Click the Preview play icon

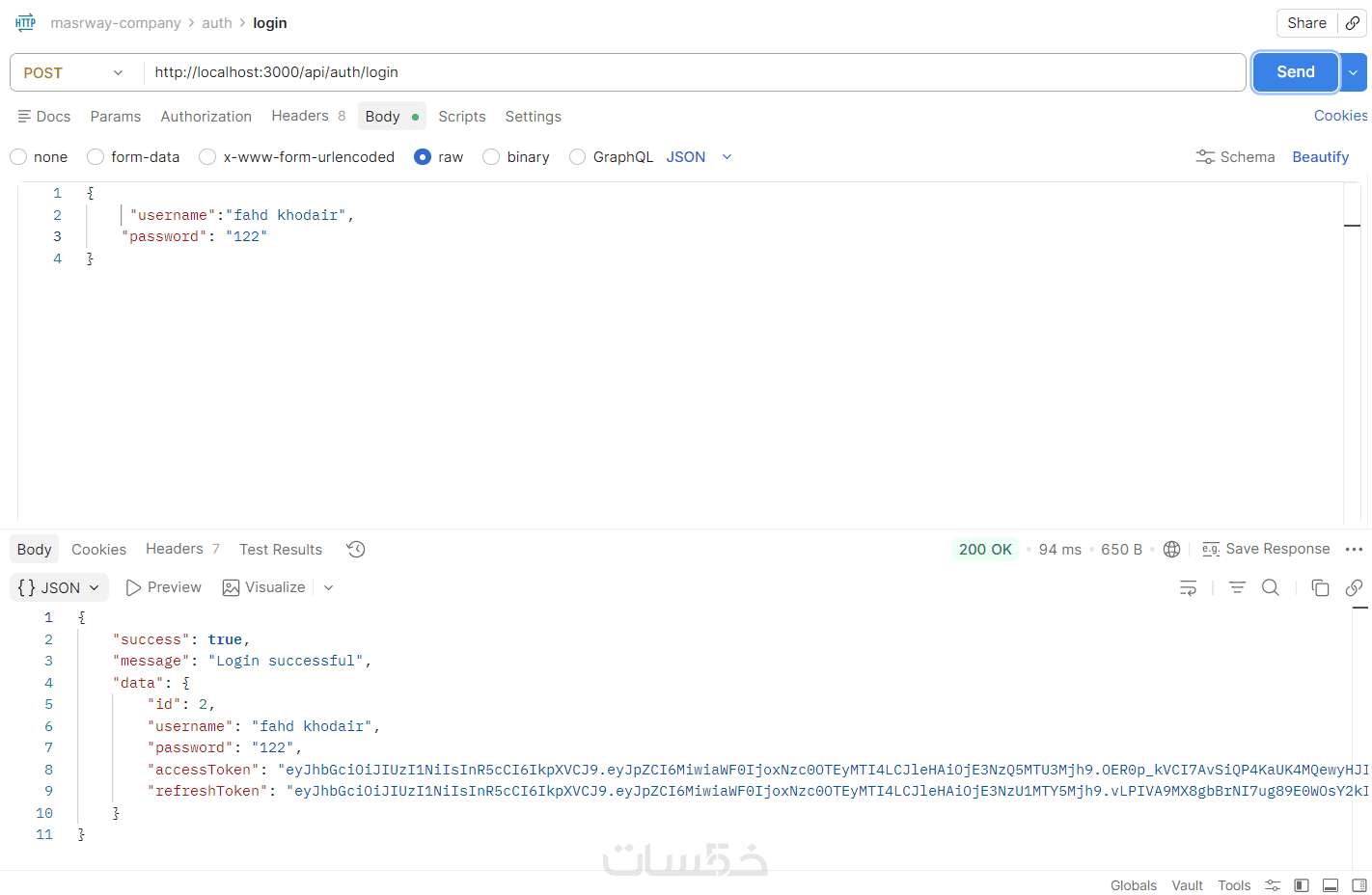click(134, 587)
